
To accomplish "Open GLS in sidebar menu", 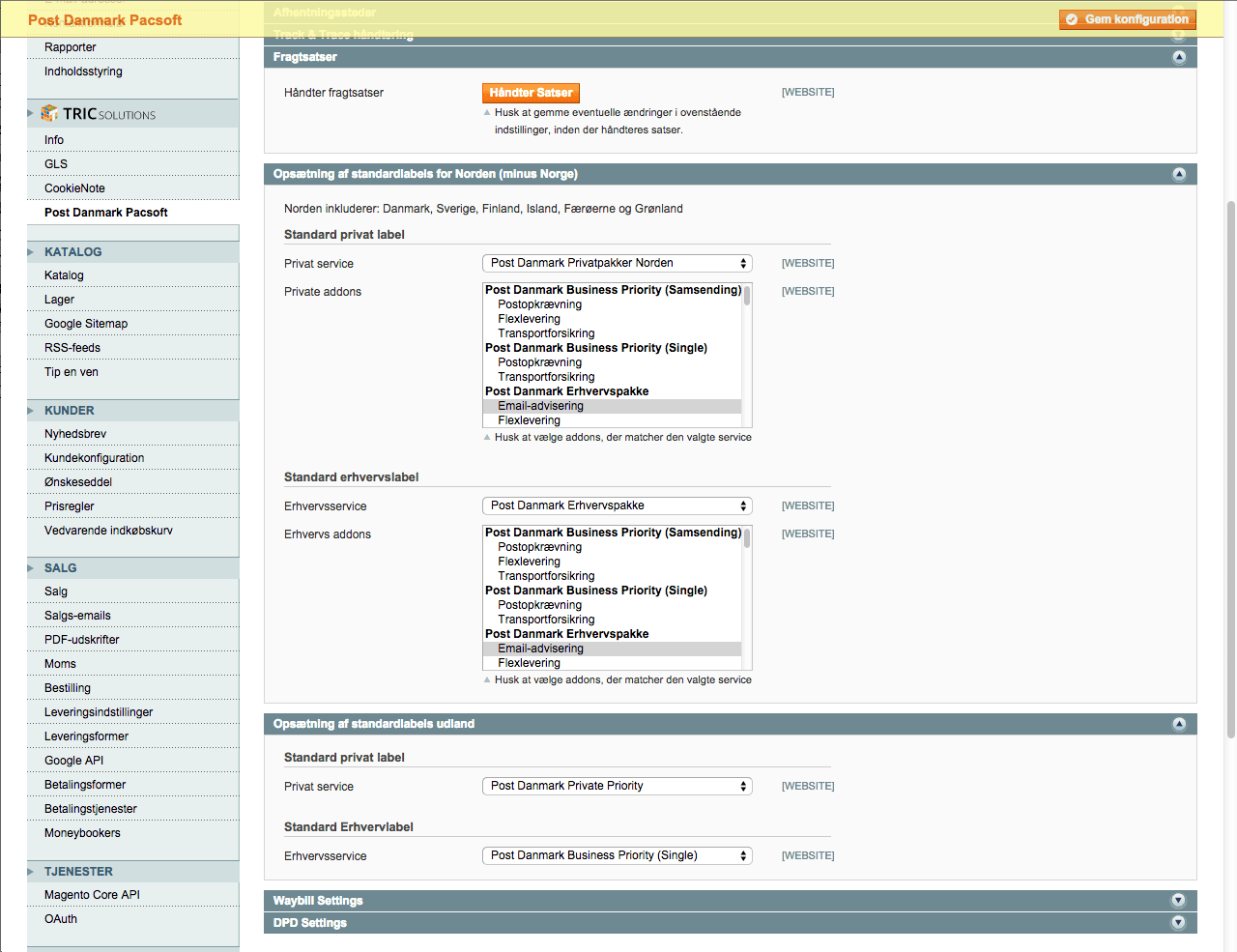I will 56,164.
